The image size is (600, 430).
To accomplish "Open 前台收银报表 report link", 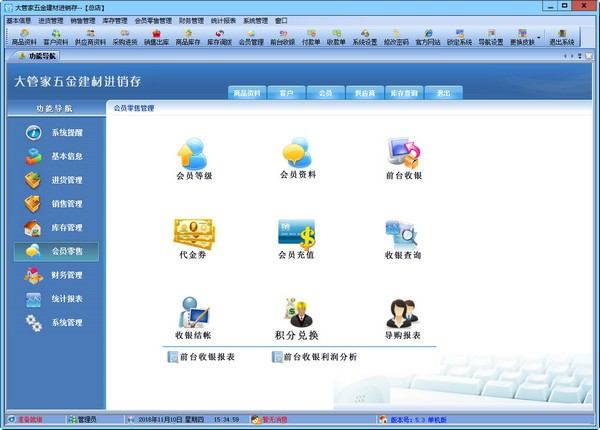I will point(206,356).
